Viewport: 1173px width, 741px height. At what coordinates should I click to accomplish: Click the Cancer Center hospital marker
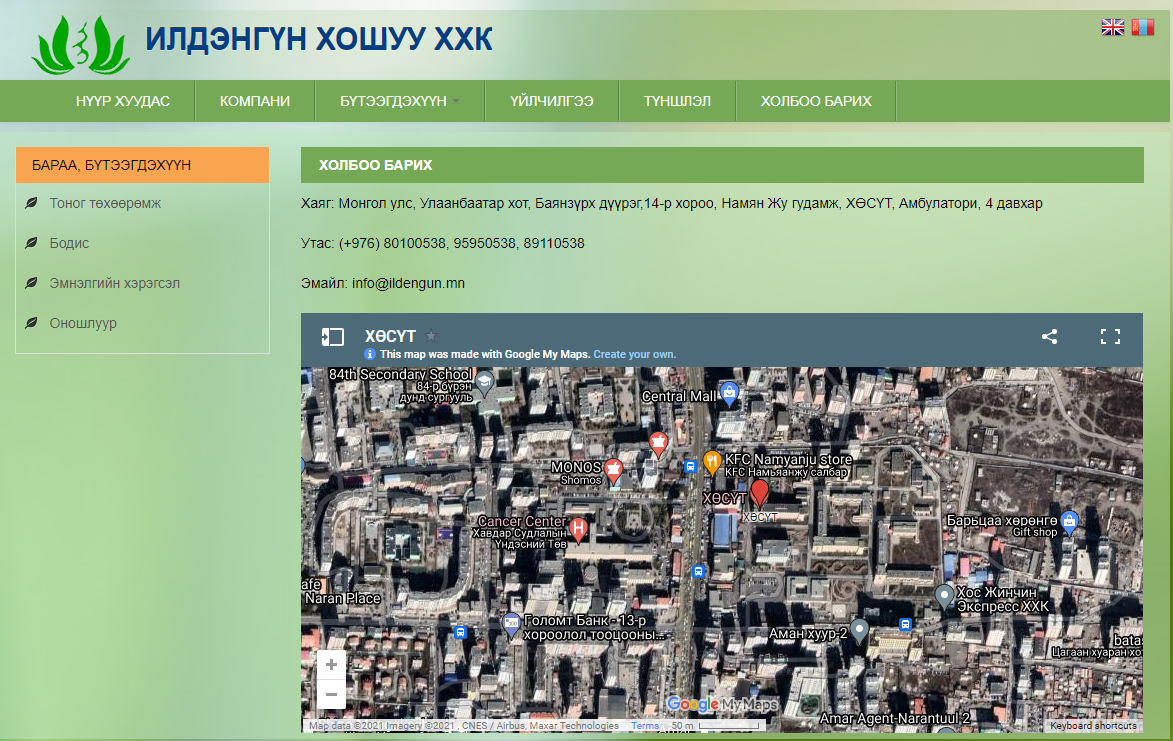pyautogui.click(x=578, y=527)
